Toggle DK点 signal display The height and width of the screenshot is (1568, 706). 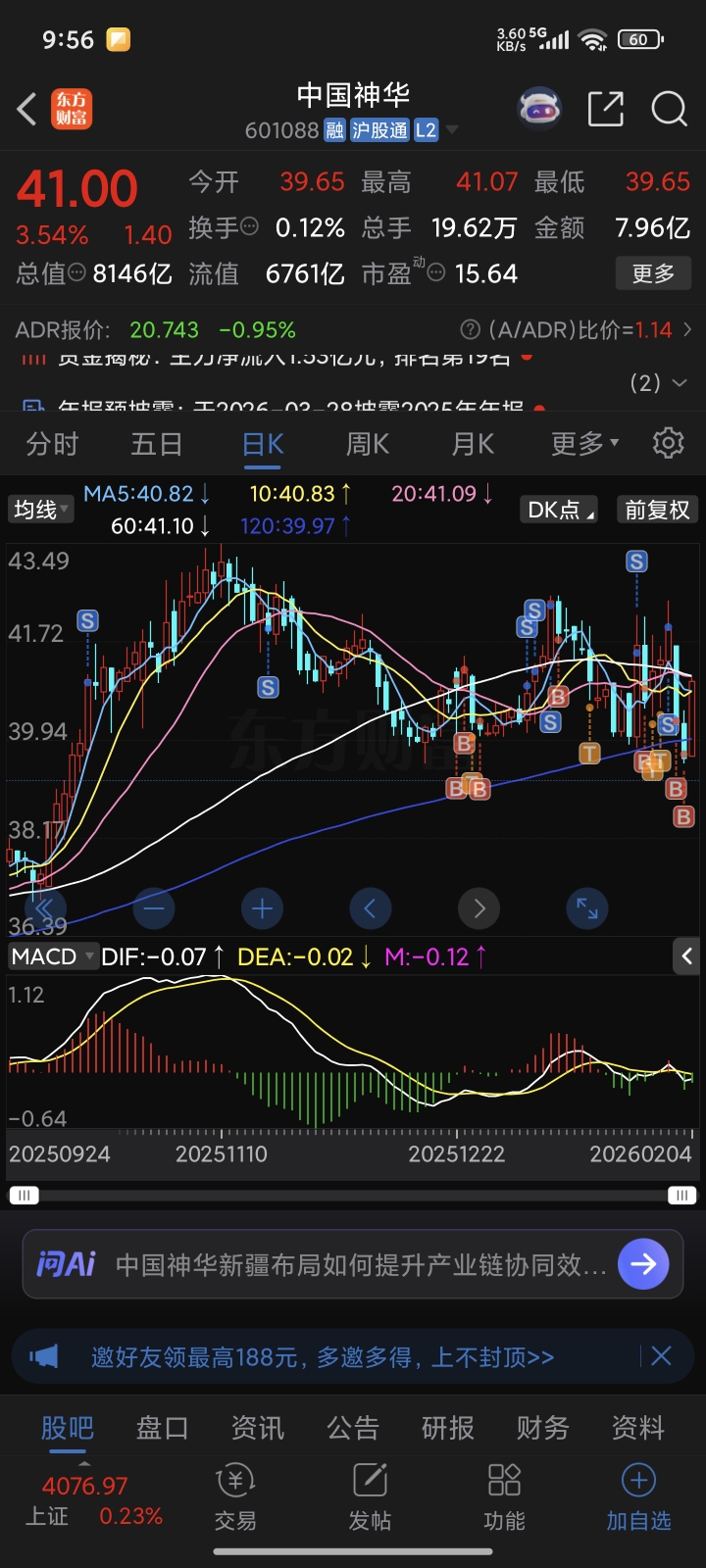point(559,510)
